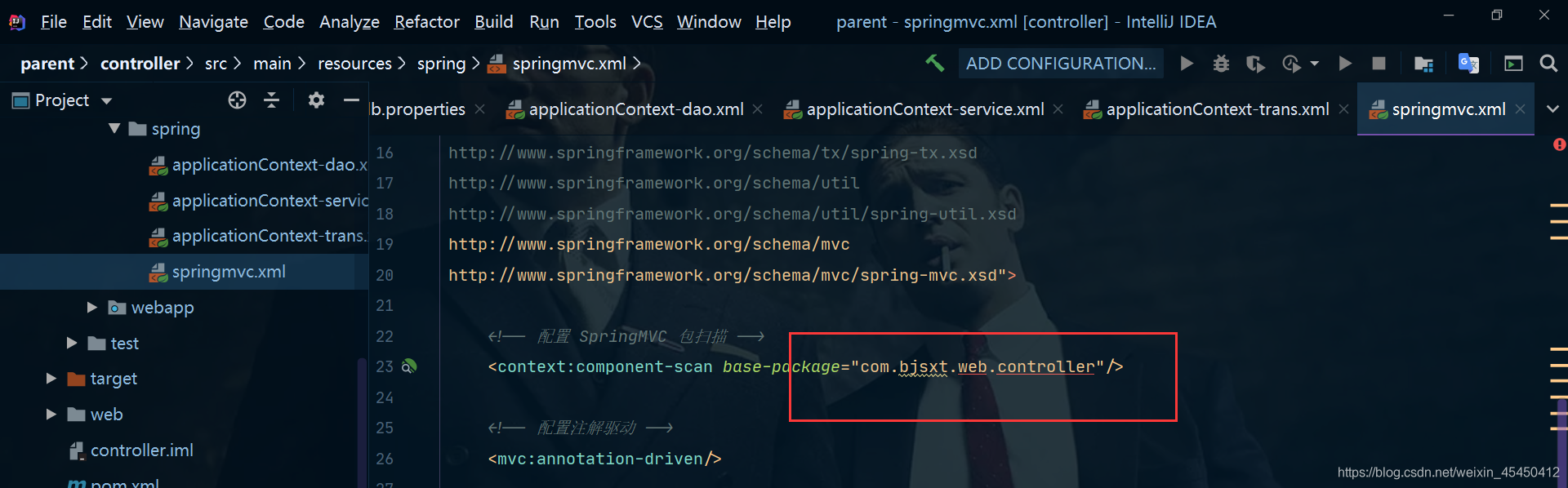Image resolution: width=1568 pixels, height=488 pixels.
Task: Open the profiler dropdown arrow
Action: click(1314, 64)
